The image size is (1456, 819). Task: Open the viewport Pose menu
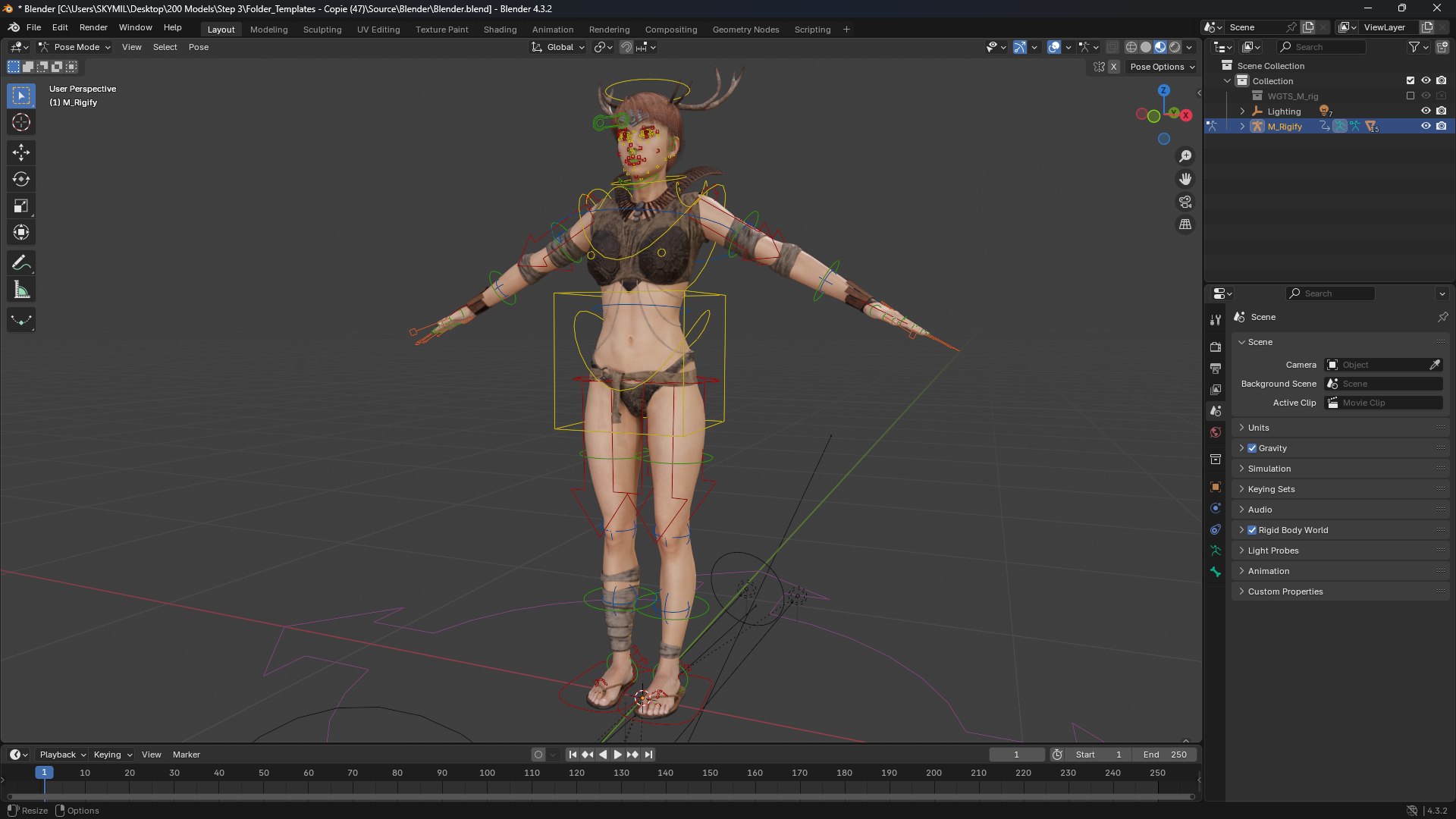(199, 47)
